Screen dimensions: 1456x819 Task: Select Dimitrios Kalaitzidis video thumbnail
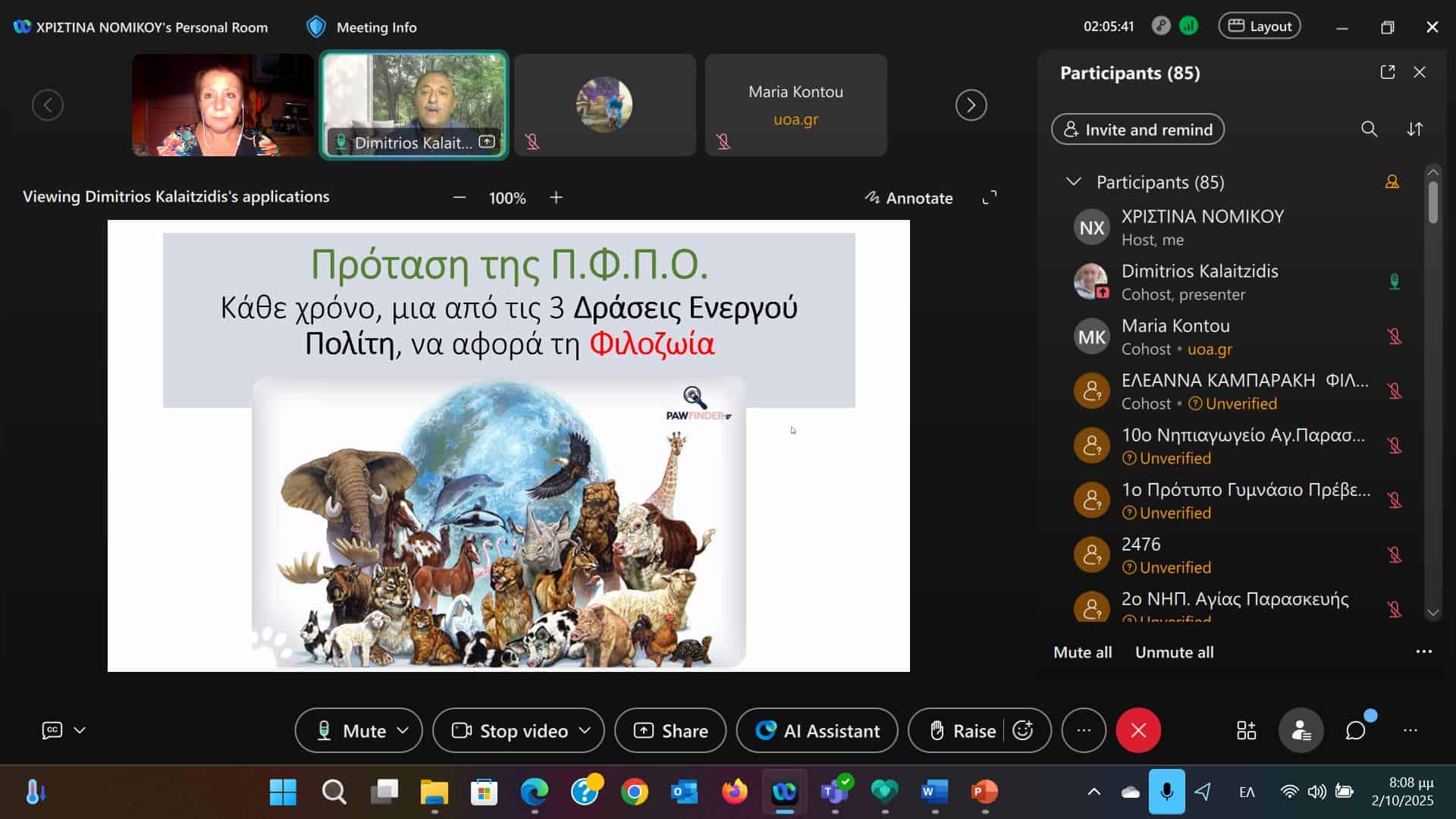point(414,105)
